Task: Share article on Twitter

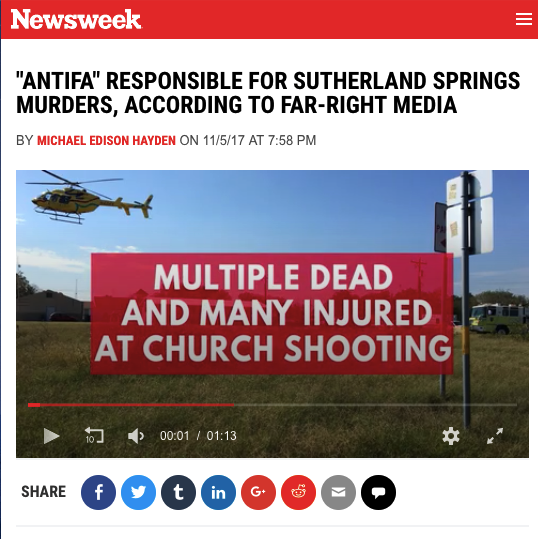Action: coord(138,492)
